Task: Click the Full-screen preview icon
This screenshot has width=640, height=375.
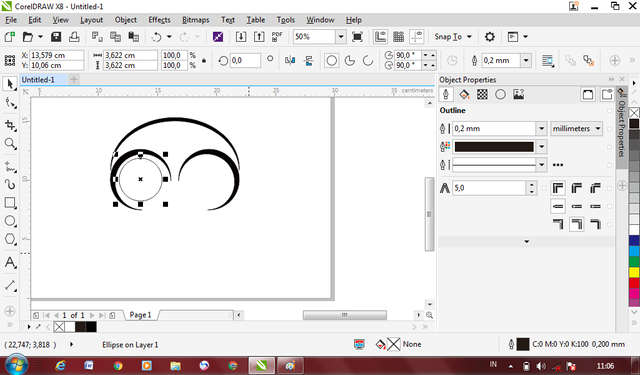Action: pos(357,37)
